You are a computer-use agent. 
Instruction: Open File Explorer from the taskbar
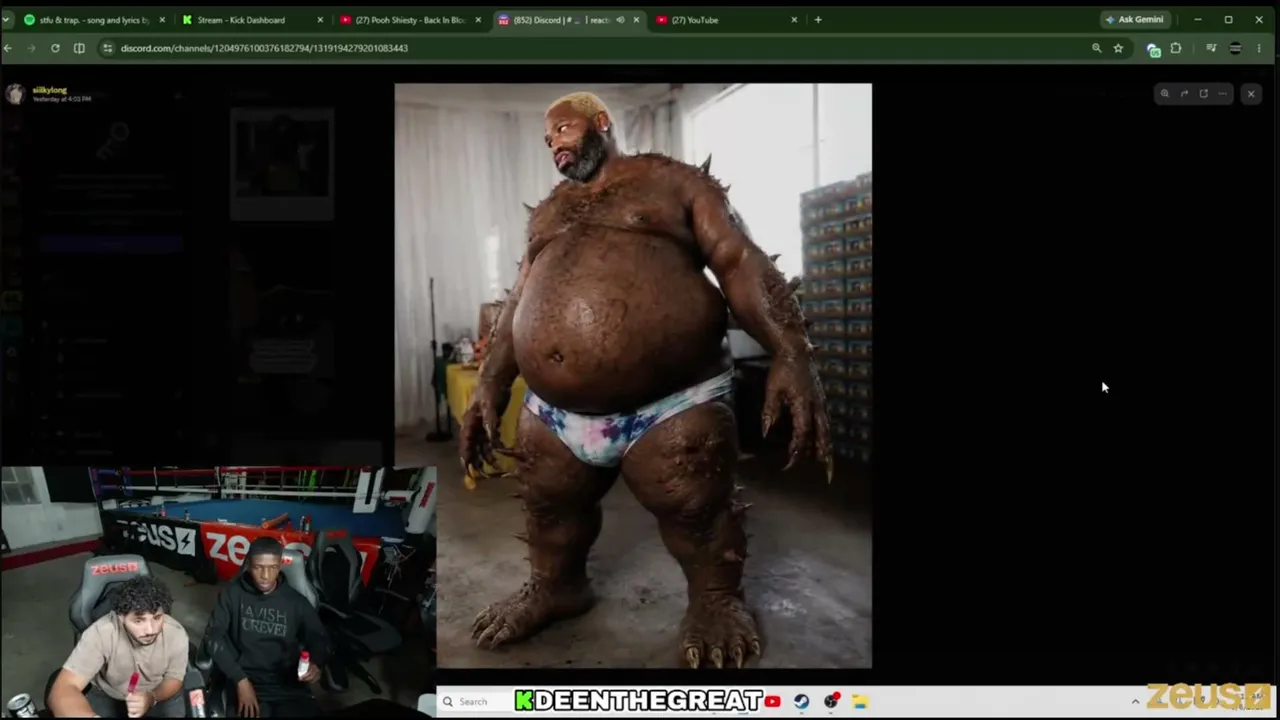[x=860, y=702]
